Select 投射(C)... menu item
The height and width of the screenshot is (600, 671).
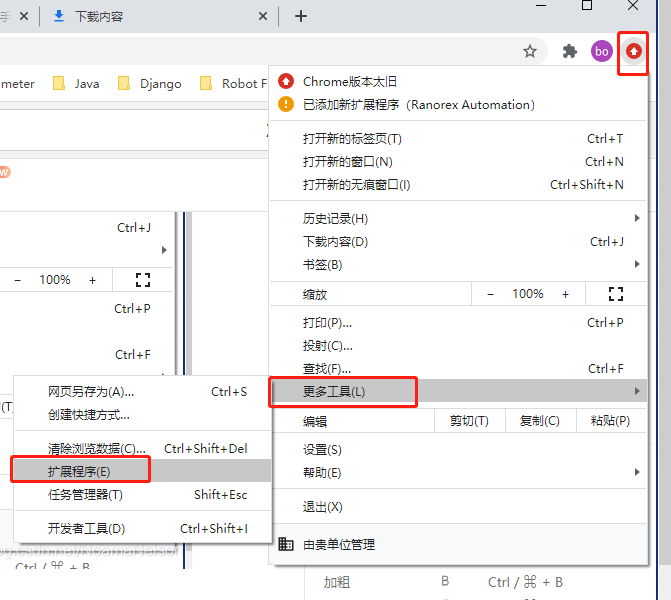[458, 346]
